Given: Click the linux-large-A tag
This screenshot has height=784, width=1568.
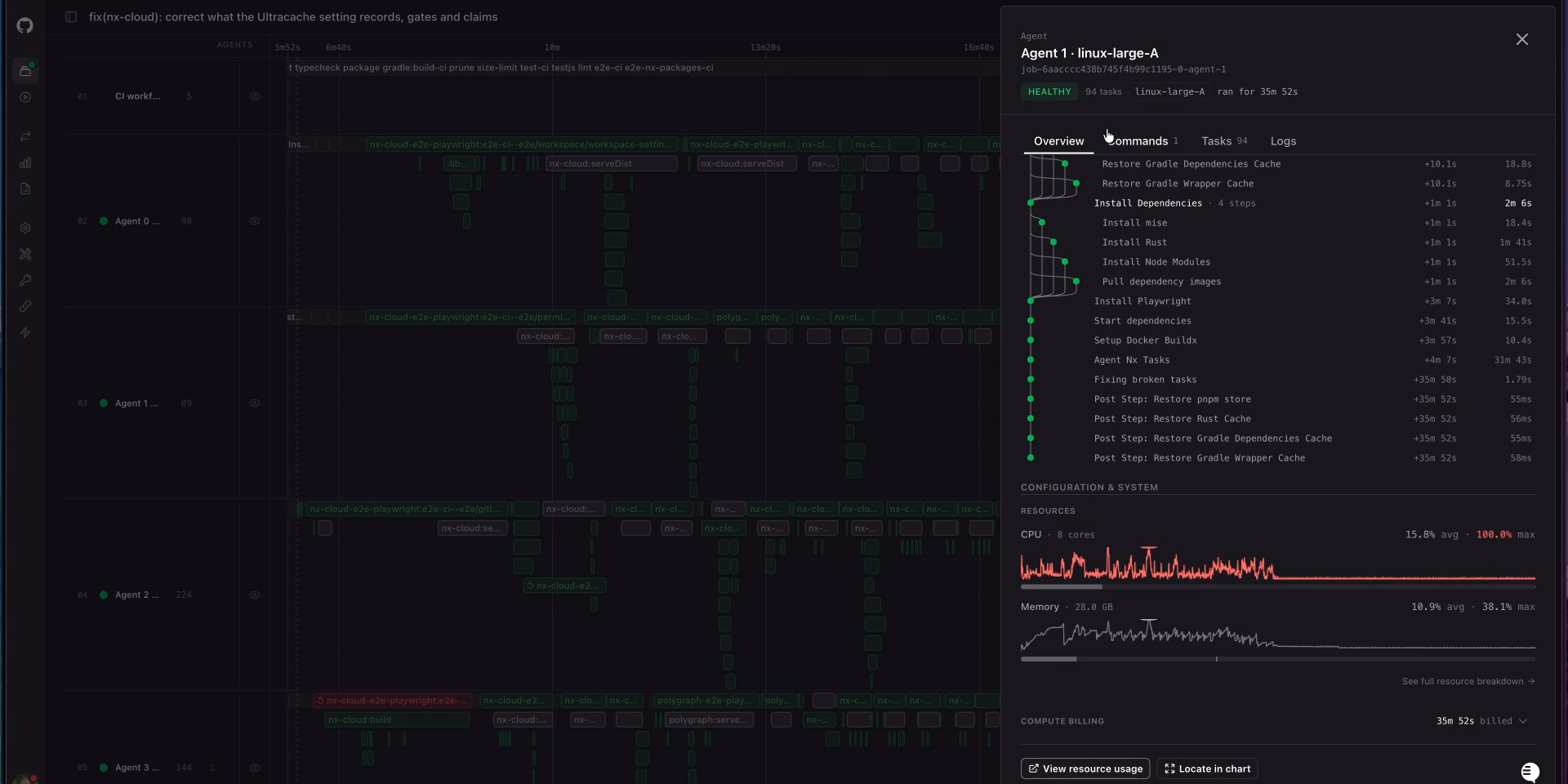Looking at the screenshot, I should 1169,91.
